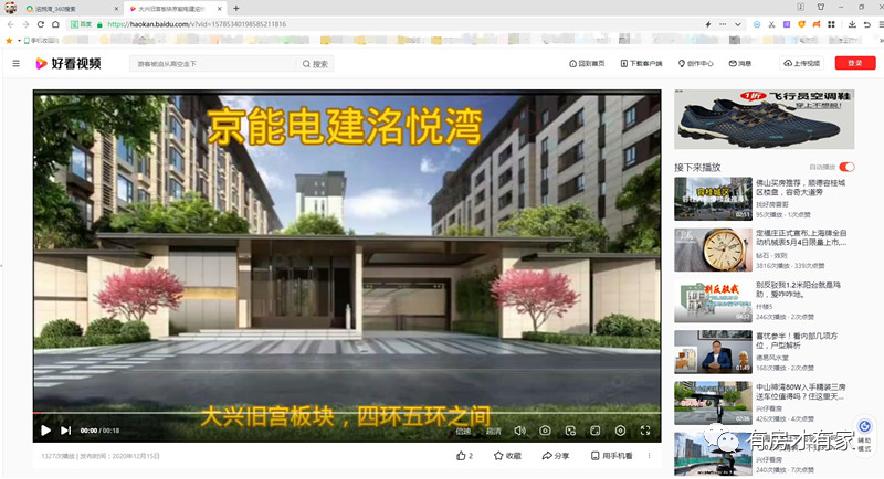
Task: Click the volume speaker icon in the player
Action: pyautogui.click(x=520, y=431)
